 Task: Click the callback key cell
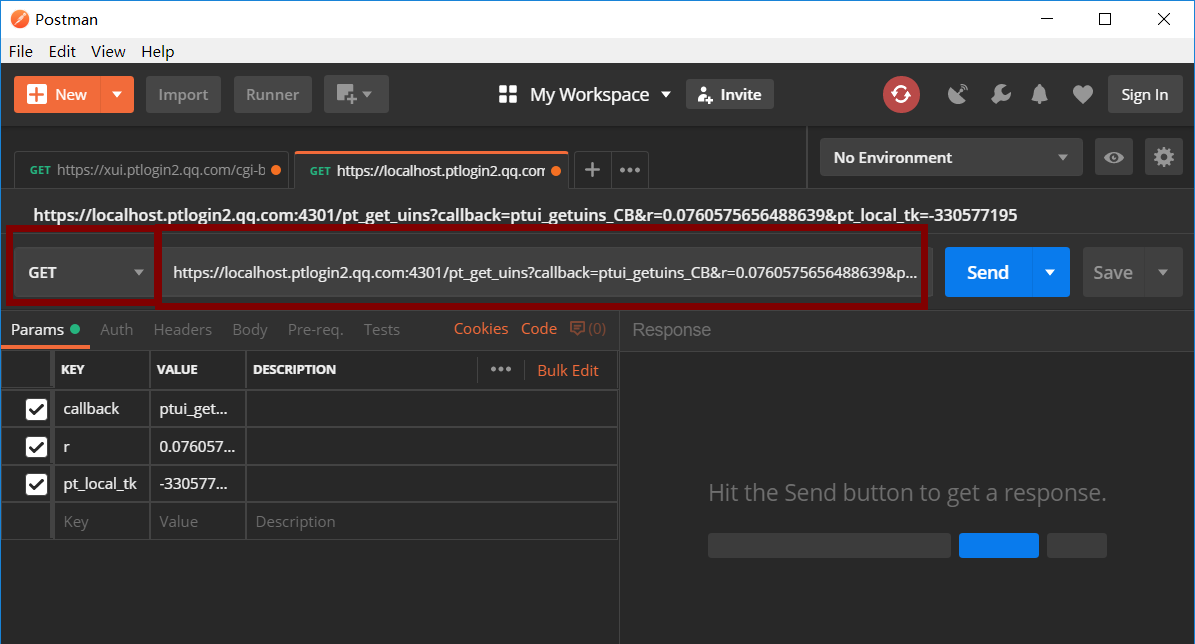pos(102,409)
